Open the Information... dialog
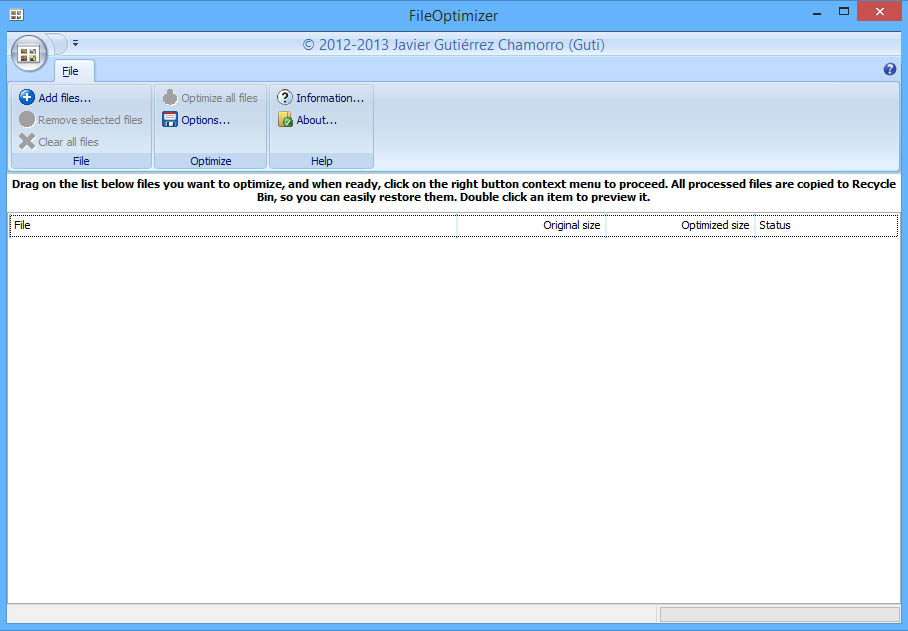 (329, 98)
